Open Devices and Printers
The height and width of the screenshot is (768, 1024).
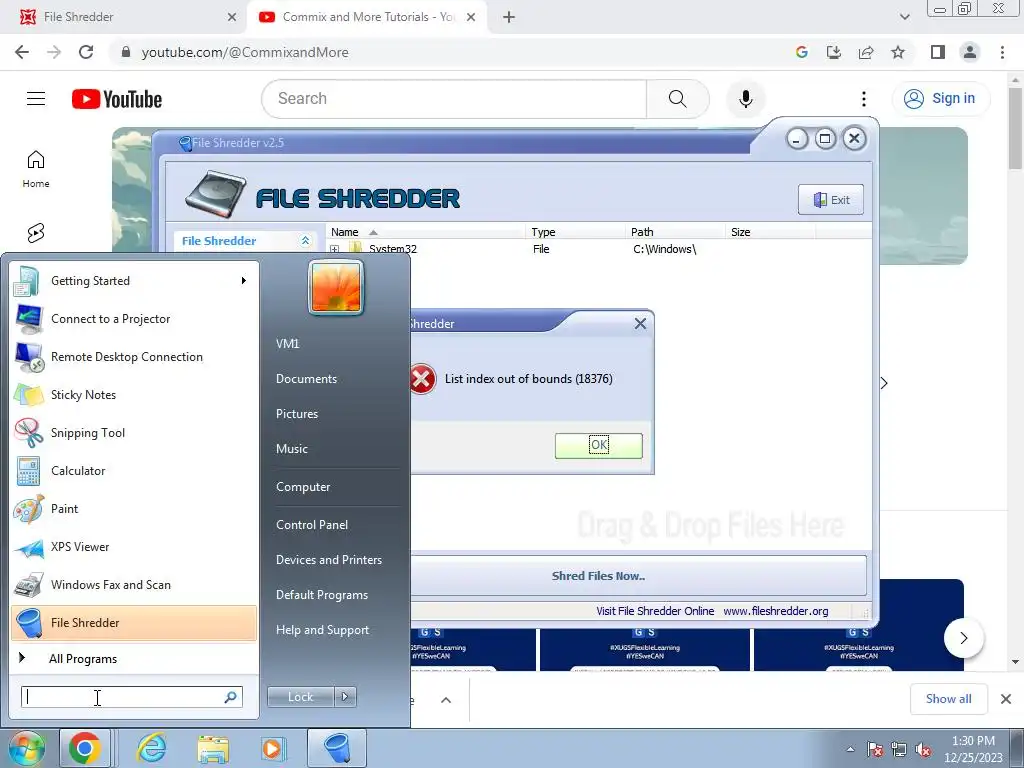329,560
